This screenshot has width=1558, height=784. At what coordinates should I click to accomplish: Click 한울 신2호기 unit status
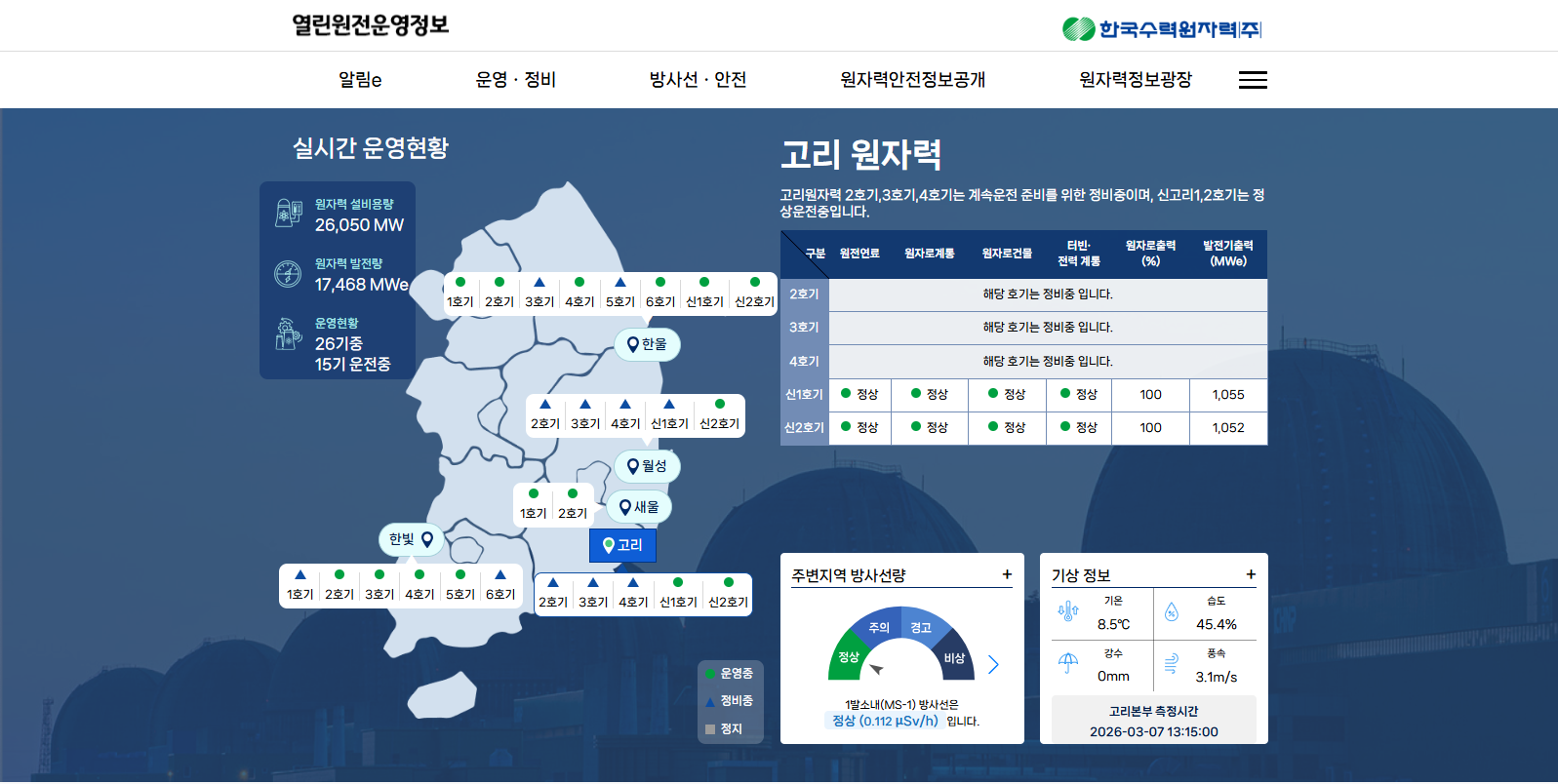click(x=754, y=294)
